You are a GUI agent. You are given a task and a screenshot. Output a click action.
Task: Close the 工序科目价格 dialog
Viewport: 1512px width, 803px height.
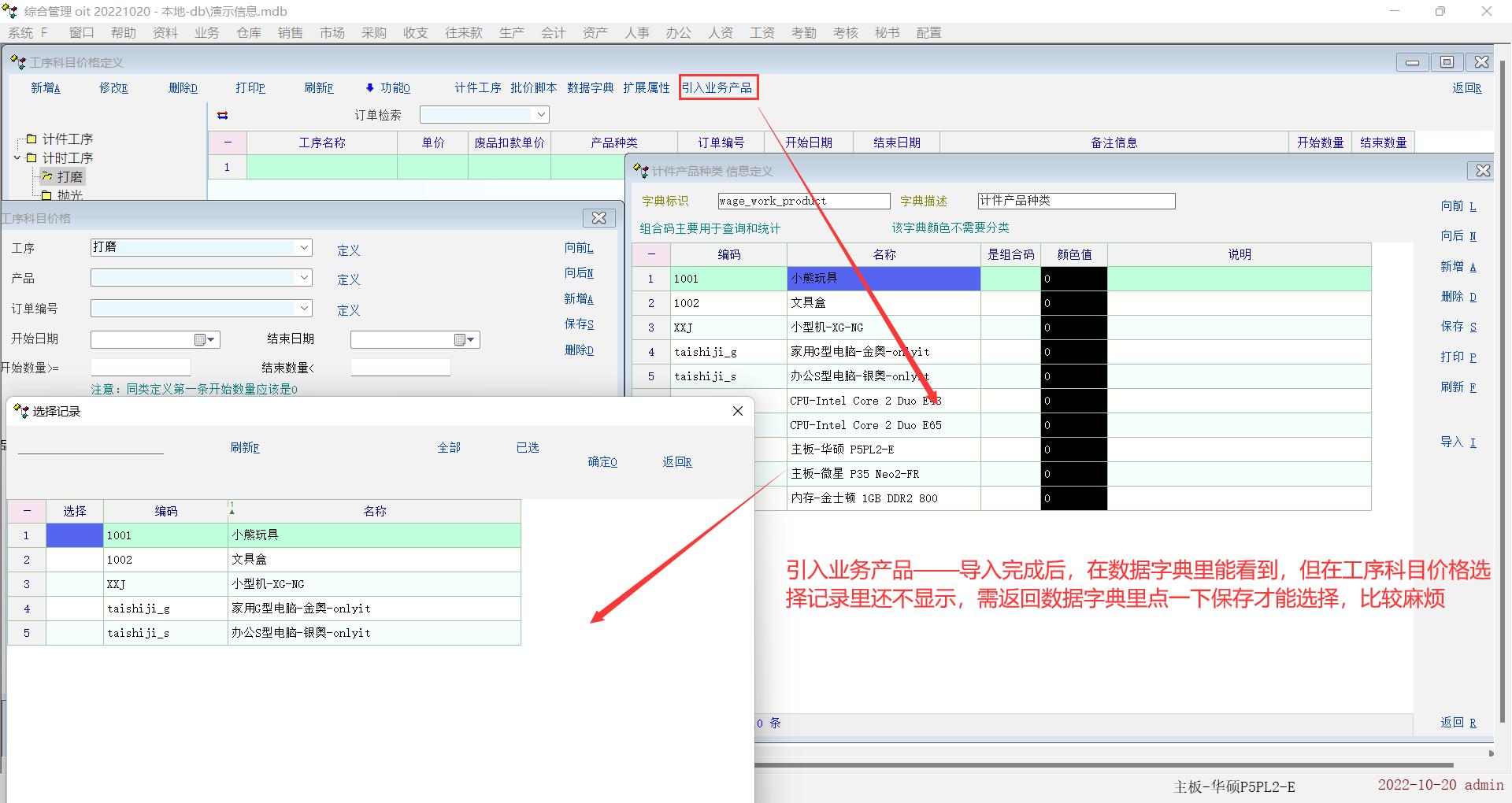pyautogui.click(x=598, y=218)
